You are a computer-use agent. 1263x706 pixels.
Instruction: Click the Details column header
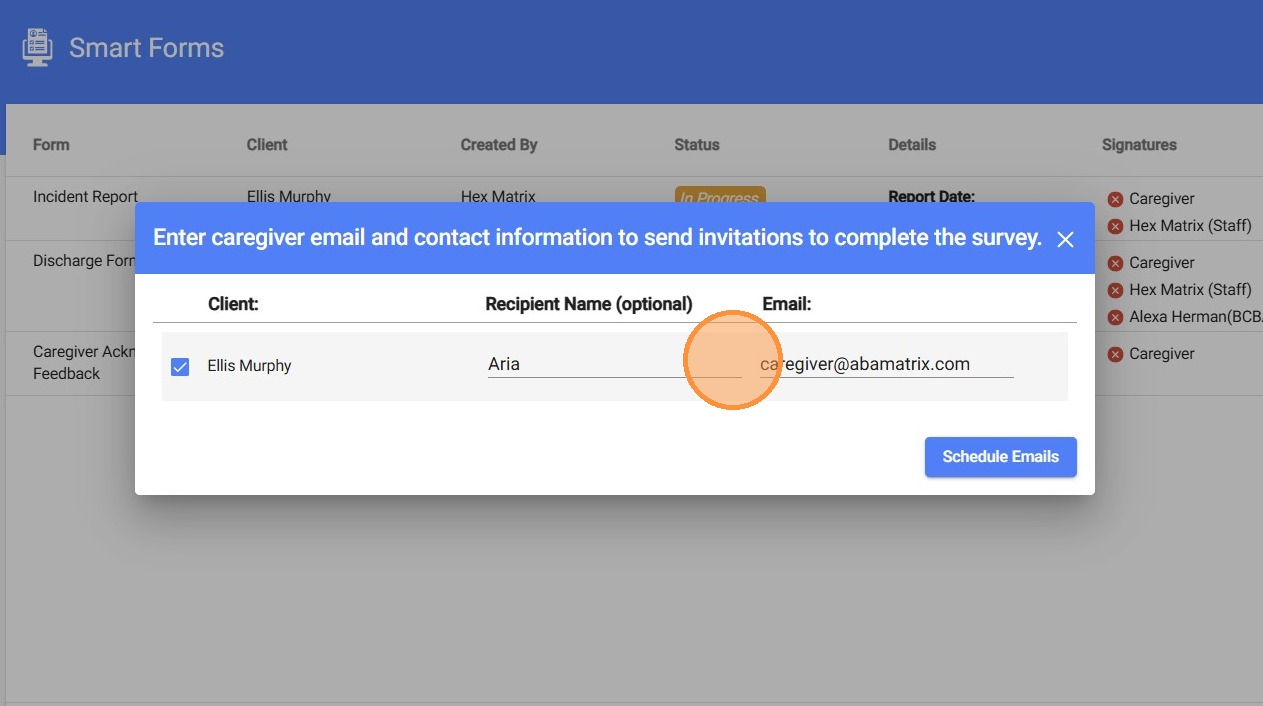click(912, 145)
